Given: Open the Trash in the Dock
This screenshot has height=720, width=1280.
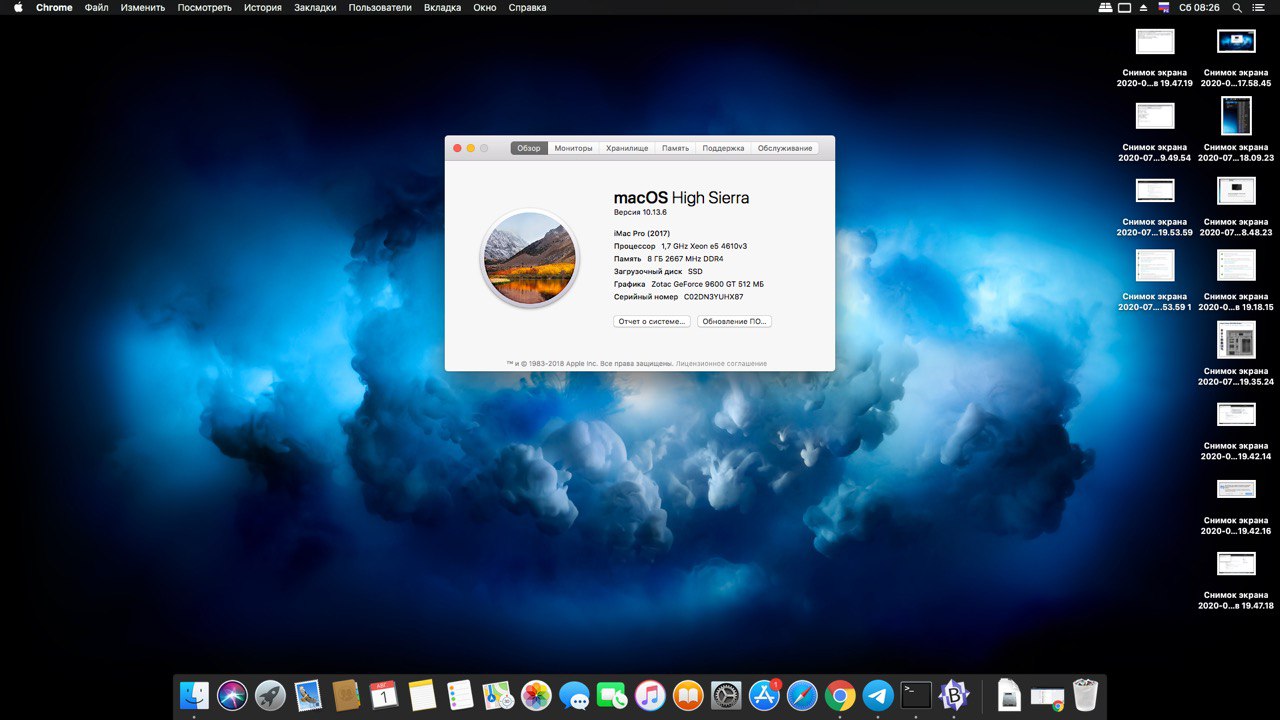Looking at the screenshot, I should pyautogui.click(x=1085, y=695).
